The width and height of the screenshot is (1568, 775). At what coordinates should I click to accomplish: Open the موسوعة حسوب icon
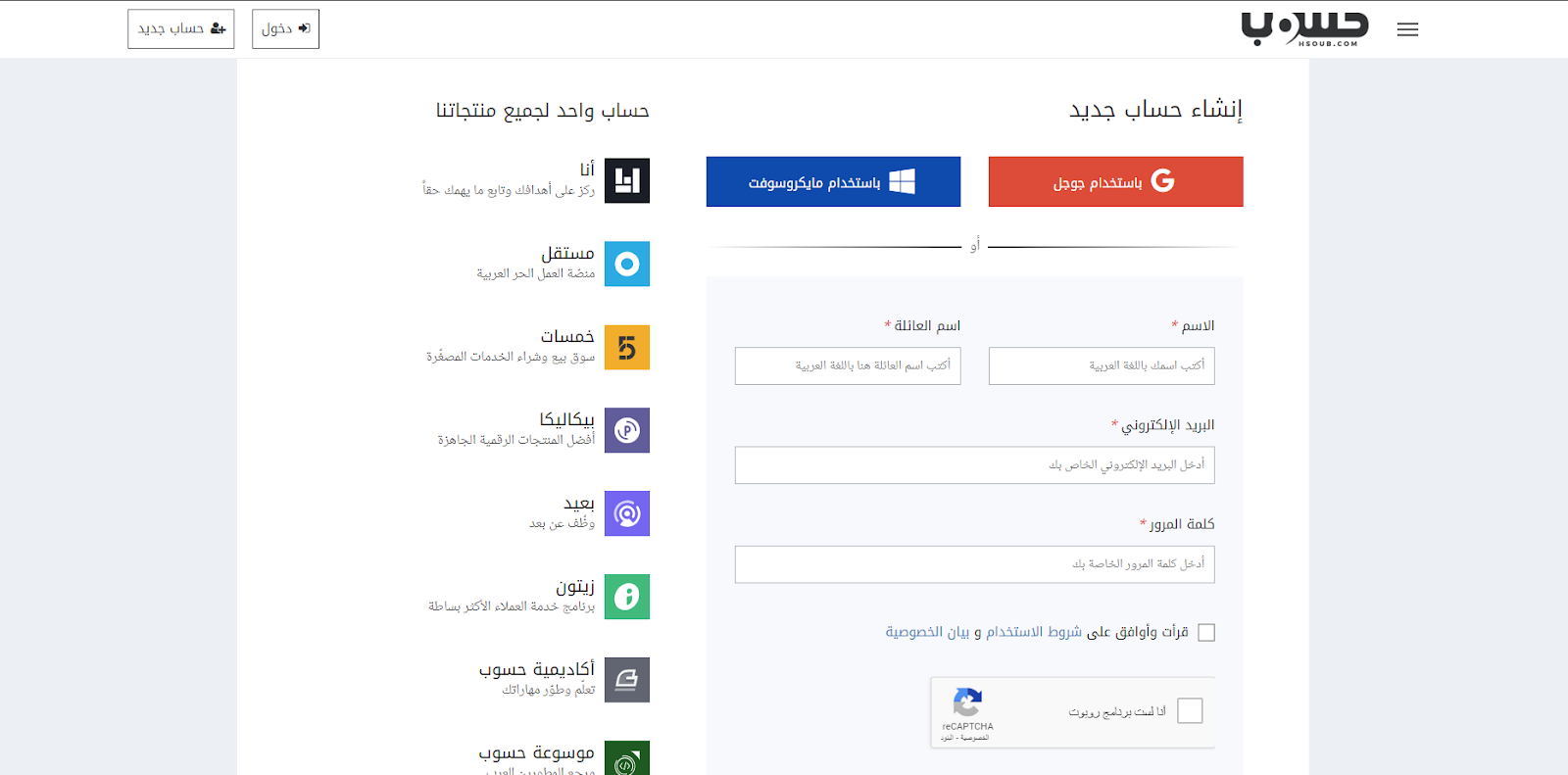(627, 758)
